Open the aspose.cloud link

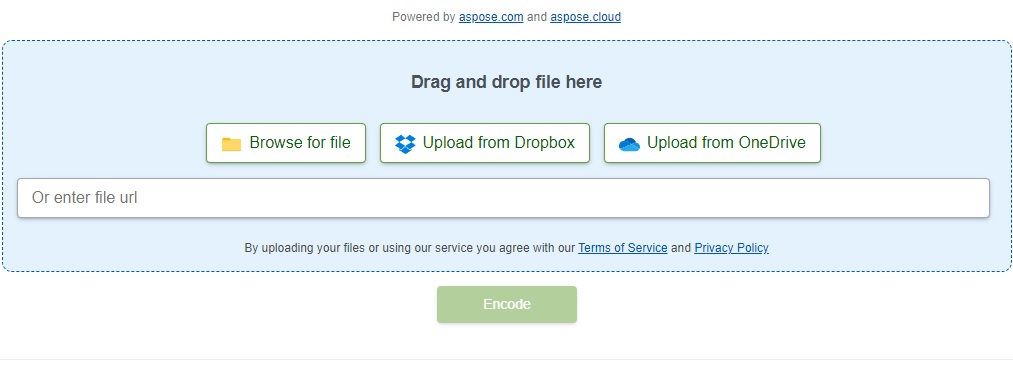pyautogui.click(x=585, y=17)
